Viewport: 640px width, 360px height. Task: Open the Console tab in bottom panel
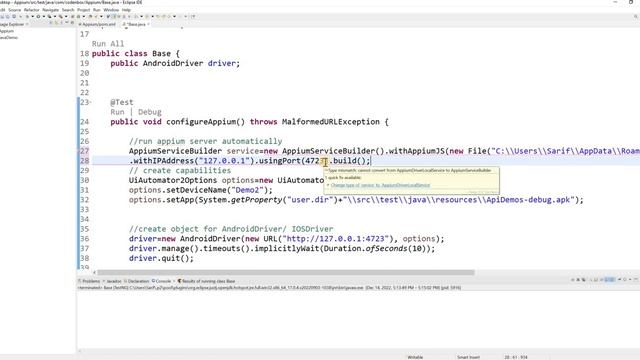(x=162, y=281)
